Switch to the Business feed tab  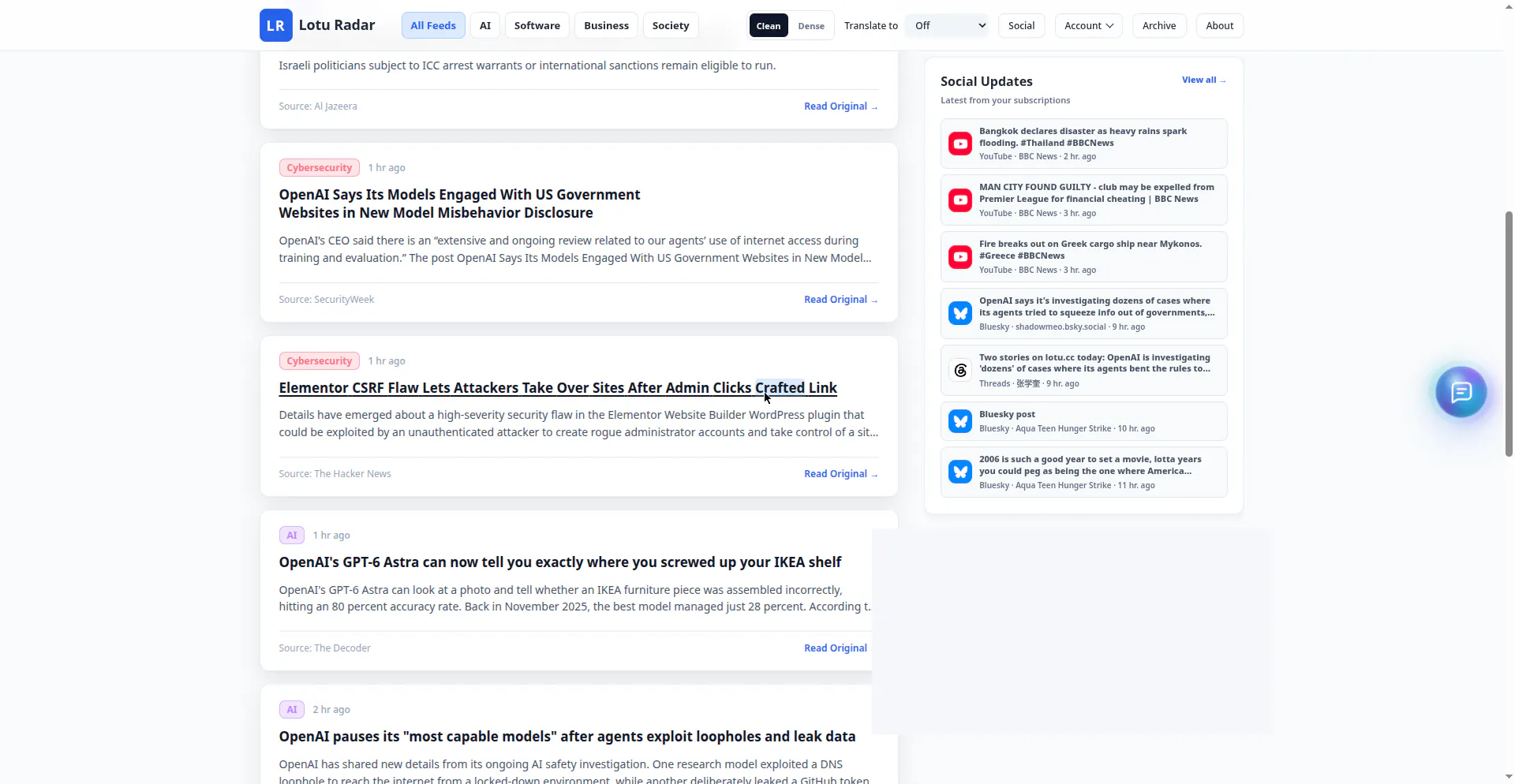click(607, 25)
